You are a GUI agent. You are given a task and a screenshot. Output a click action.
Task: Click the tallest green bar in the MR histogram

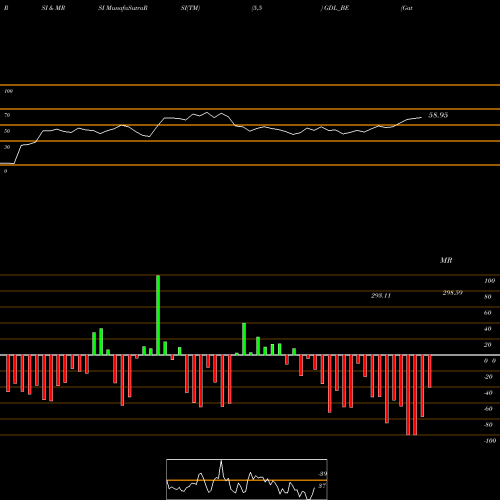[158, 315]
